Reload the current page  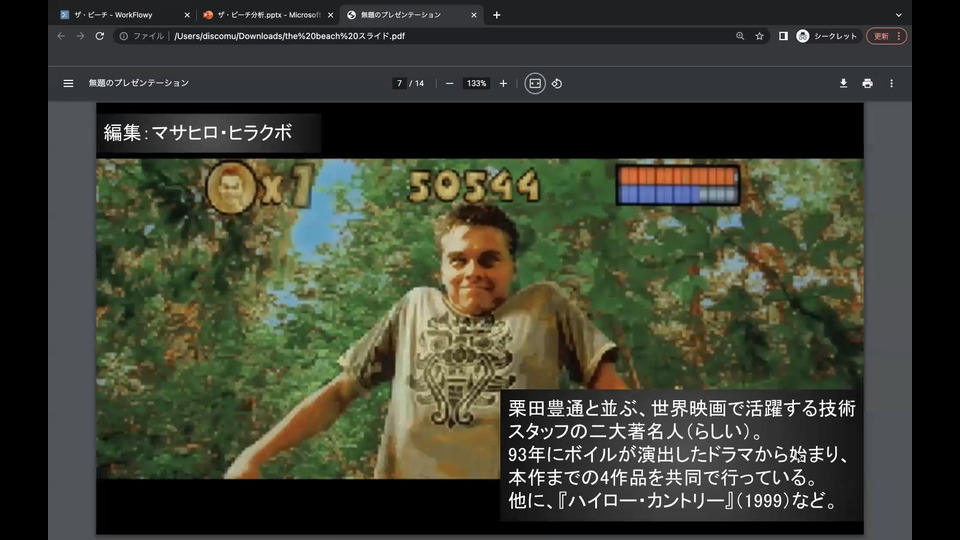(x=100, y=36)
